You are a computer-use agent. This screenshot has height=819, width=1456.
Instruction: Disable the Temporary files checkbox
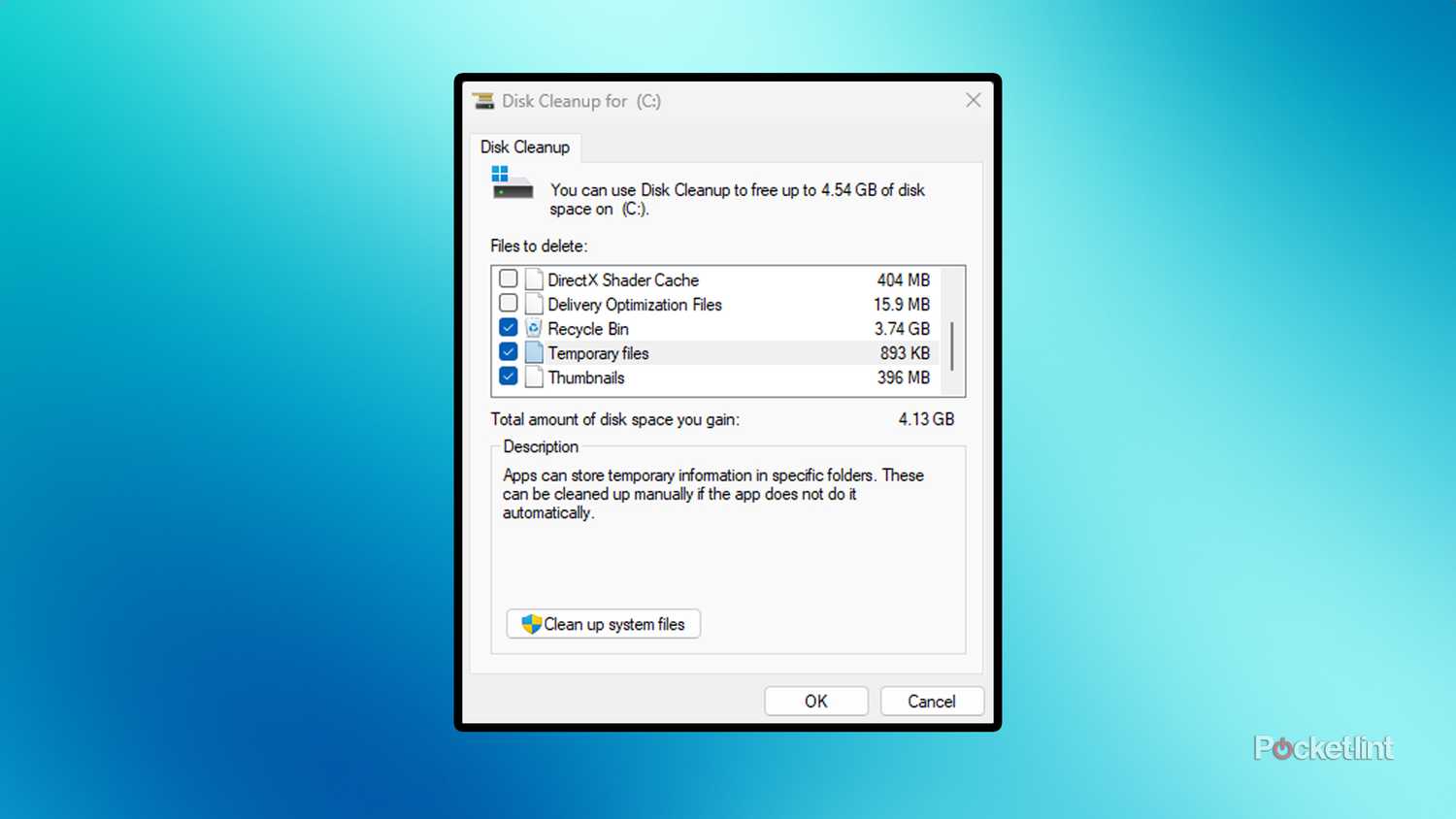(508, 351)
